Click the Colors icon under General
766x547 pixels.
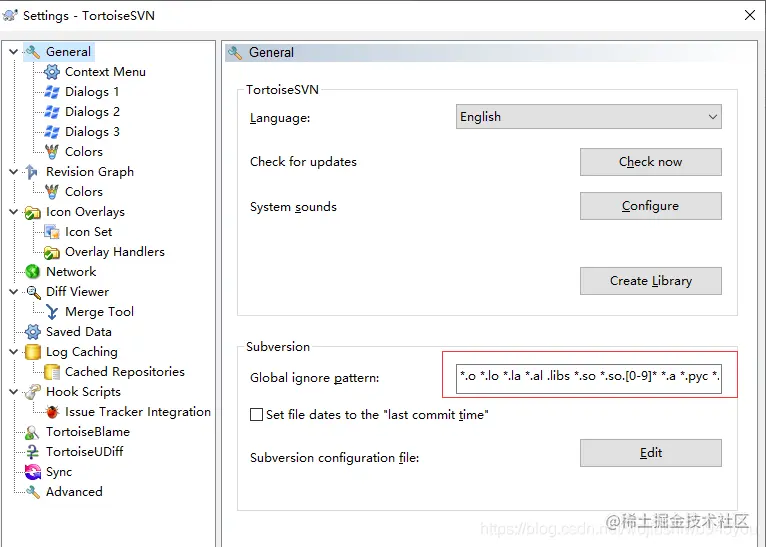point(52,152)
